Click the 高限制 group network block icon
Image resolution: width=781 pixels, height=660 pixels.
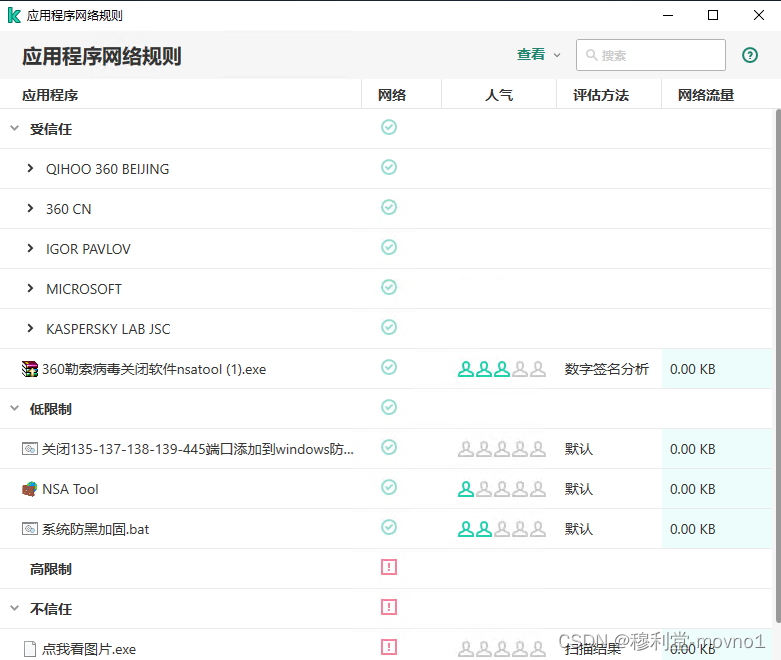pyautogui.click(x=389, y=567)
